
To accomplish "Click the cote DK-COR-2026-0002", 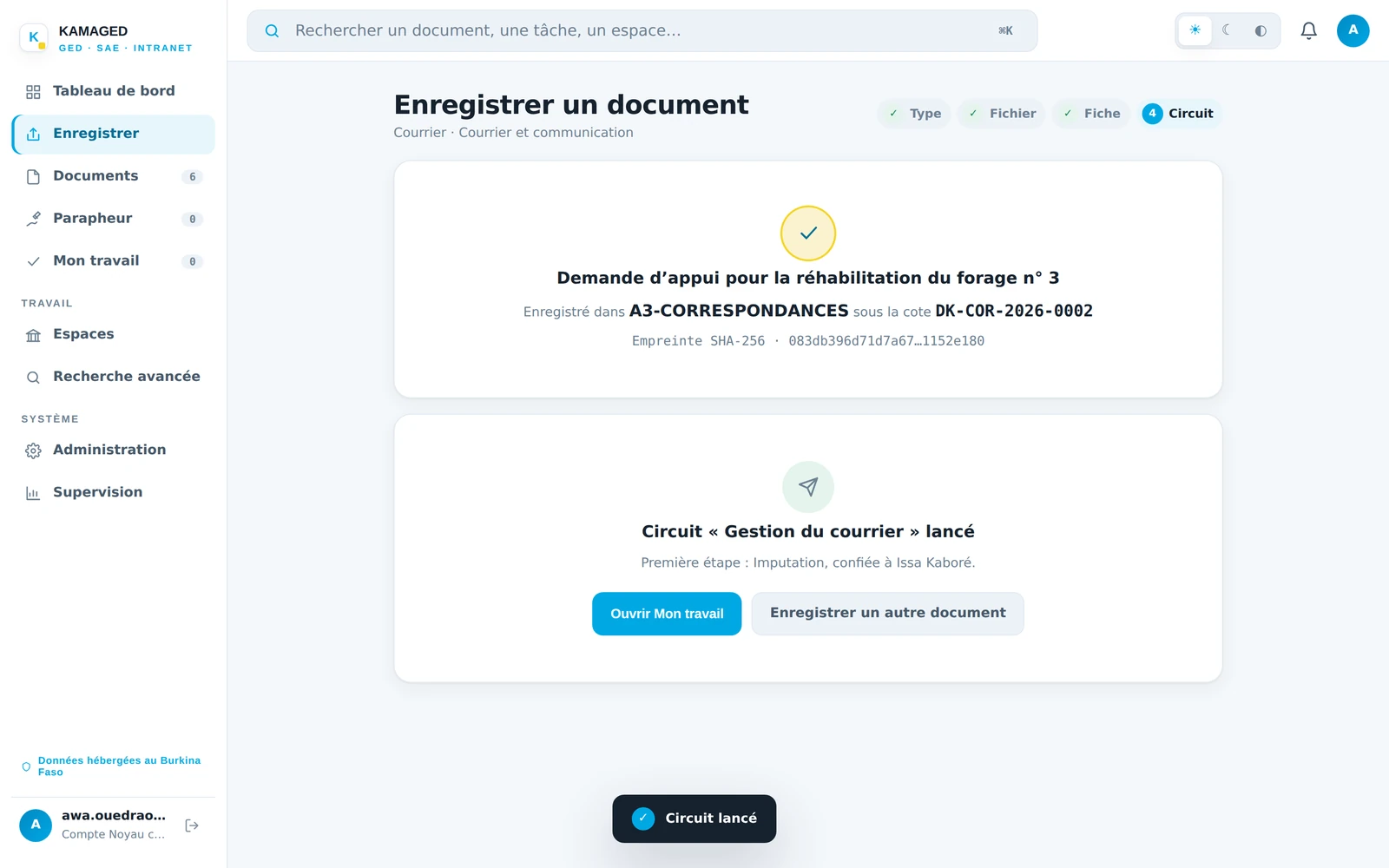I will [x=1013, y=311].
